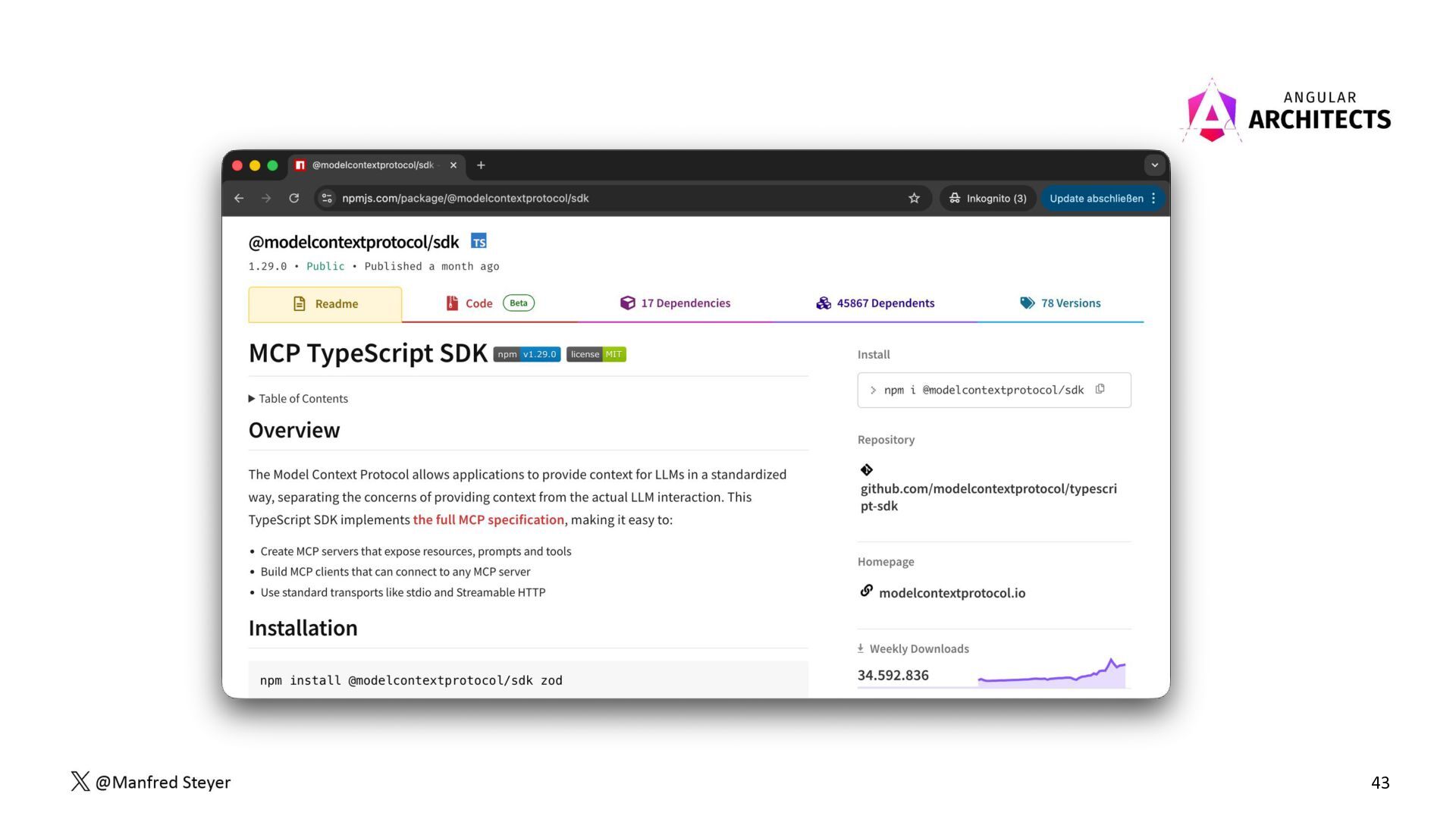
Task: Visit modelcontextprotocol.io homepage link
Action: [952, 592]
